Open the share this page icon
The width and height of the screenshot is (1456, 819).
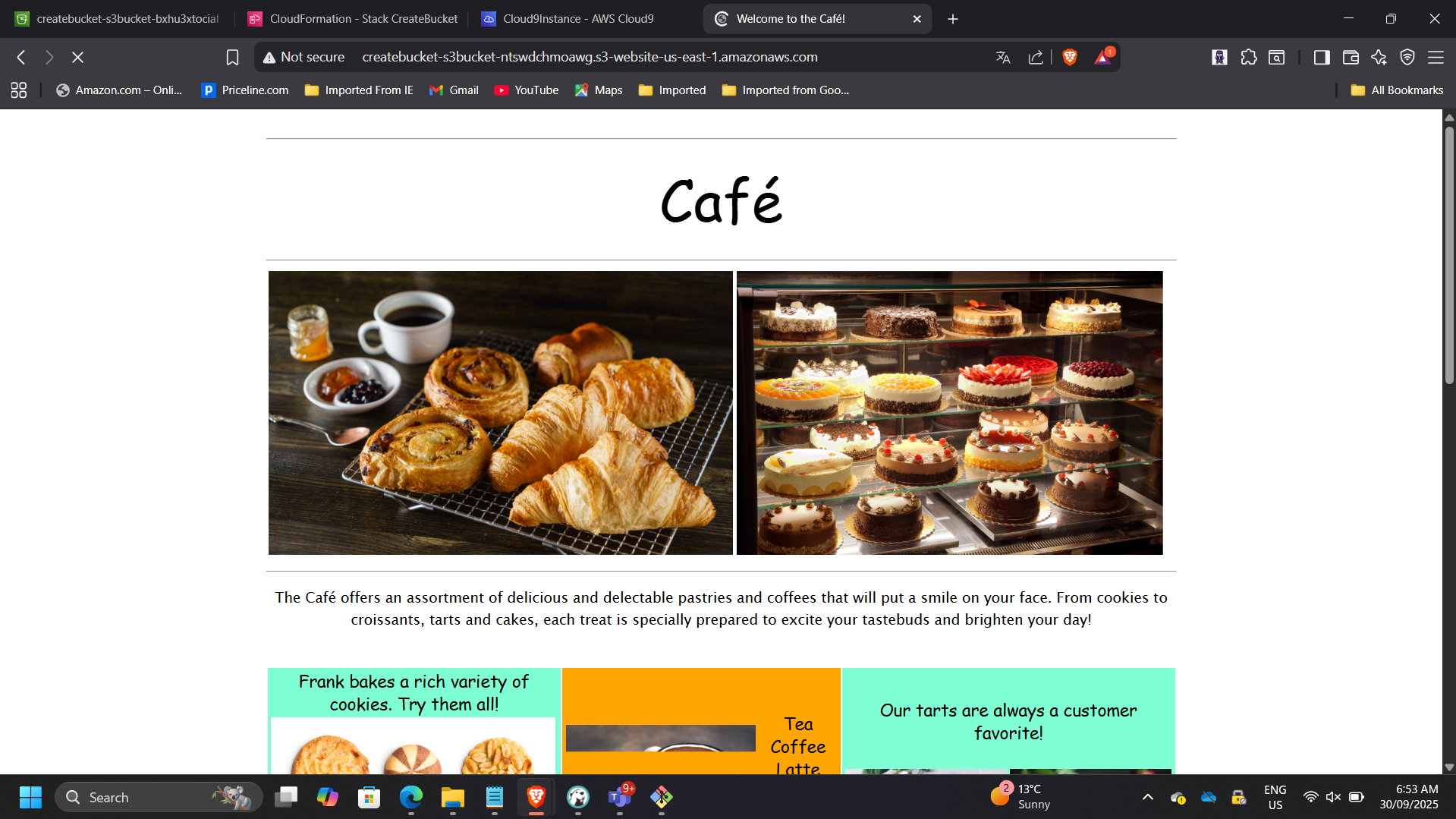point(1035,57)
